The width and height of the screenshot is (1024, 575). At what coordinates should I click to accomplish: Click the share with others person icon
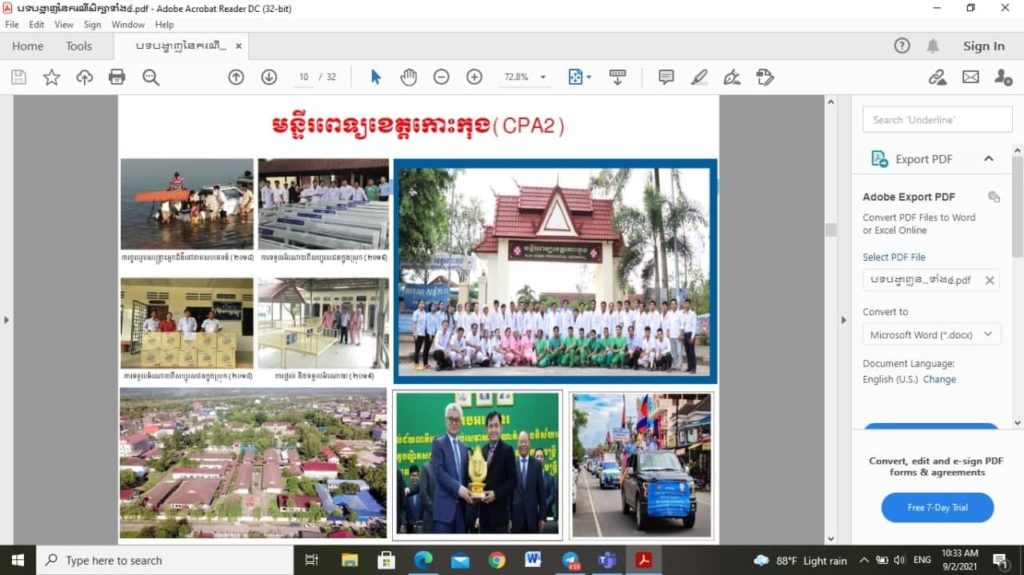click(1003, 77)
